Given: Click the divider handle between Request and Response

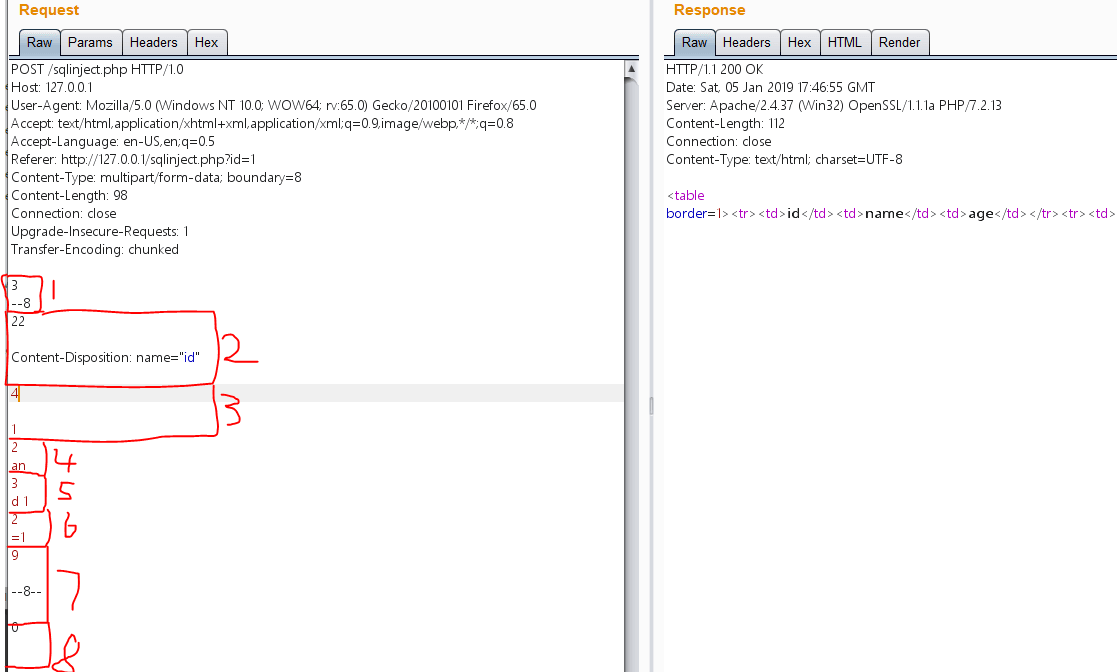Looking at the screenshot, I should click(650, 405).
